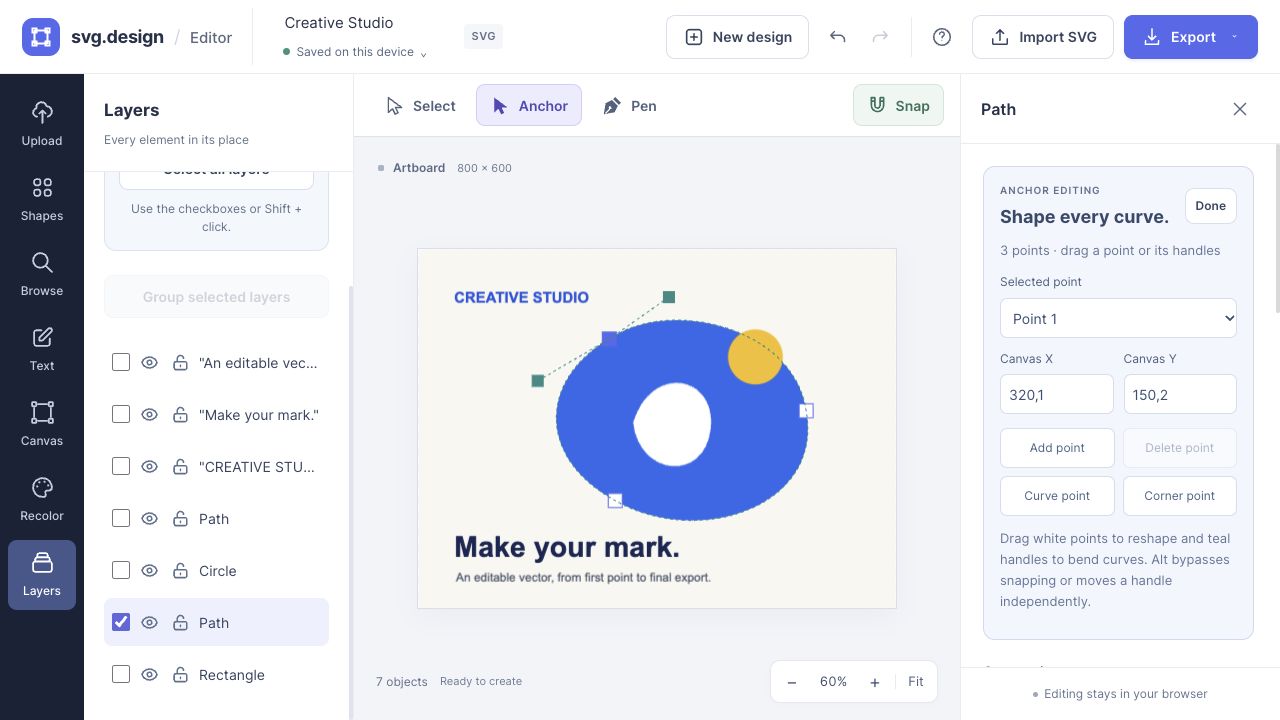Toggle lock on the Rectangle layer

coord(180,675)
